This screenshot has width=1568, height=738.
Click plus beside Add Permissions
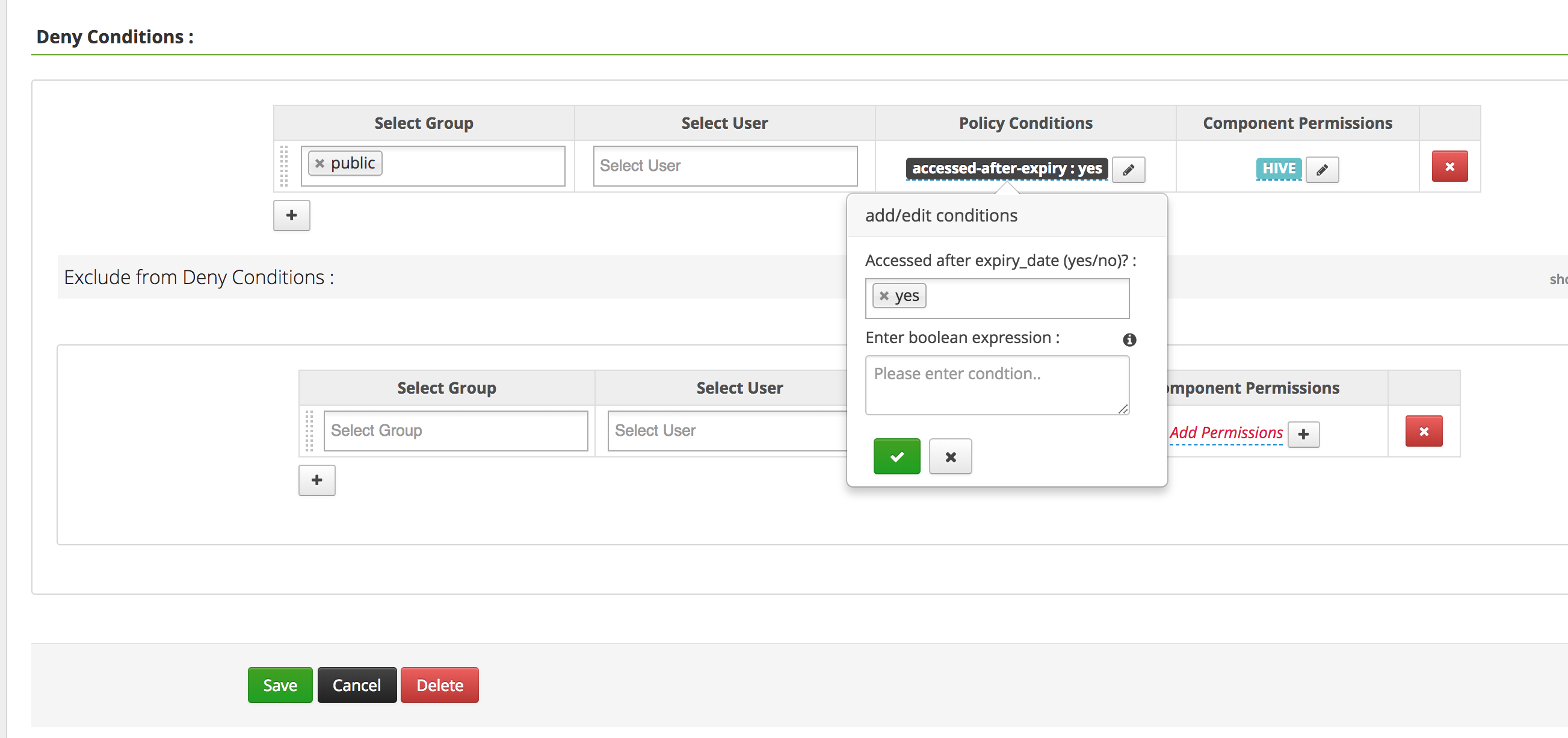(1303, 434)
